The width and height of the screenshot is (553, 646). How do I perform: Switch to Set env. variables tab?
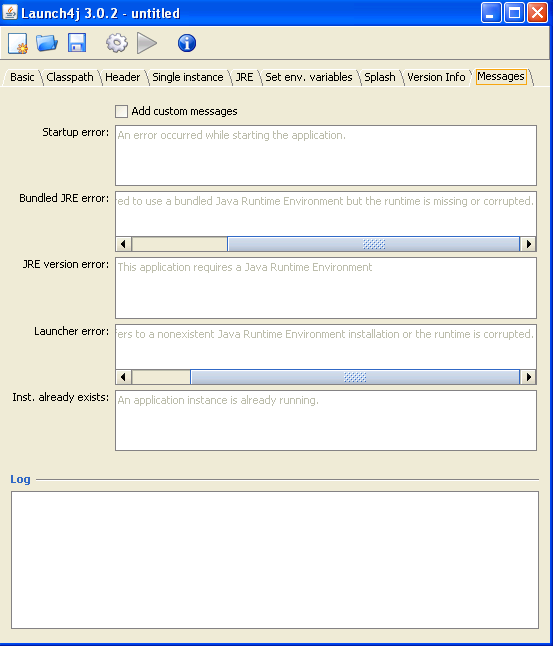[309, 77]
